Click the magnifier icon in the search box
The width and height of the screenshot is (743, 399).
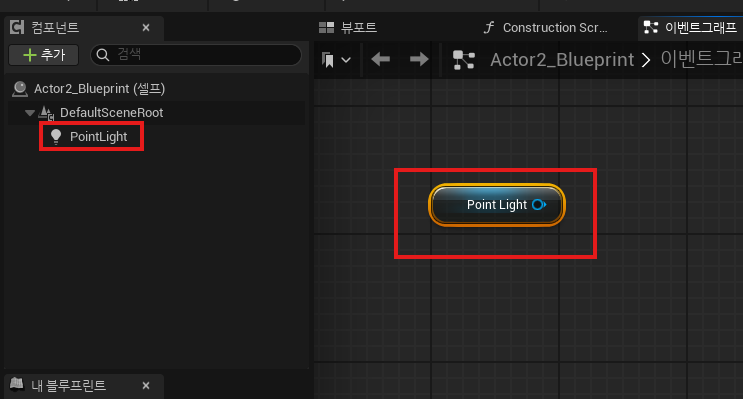click(x=103, y=55)
